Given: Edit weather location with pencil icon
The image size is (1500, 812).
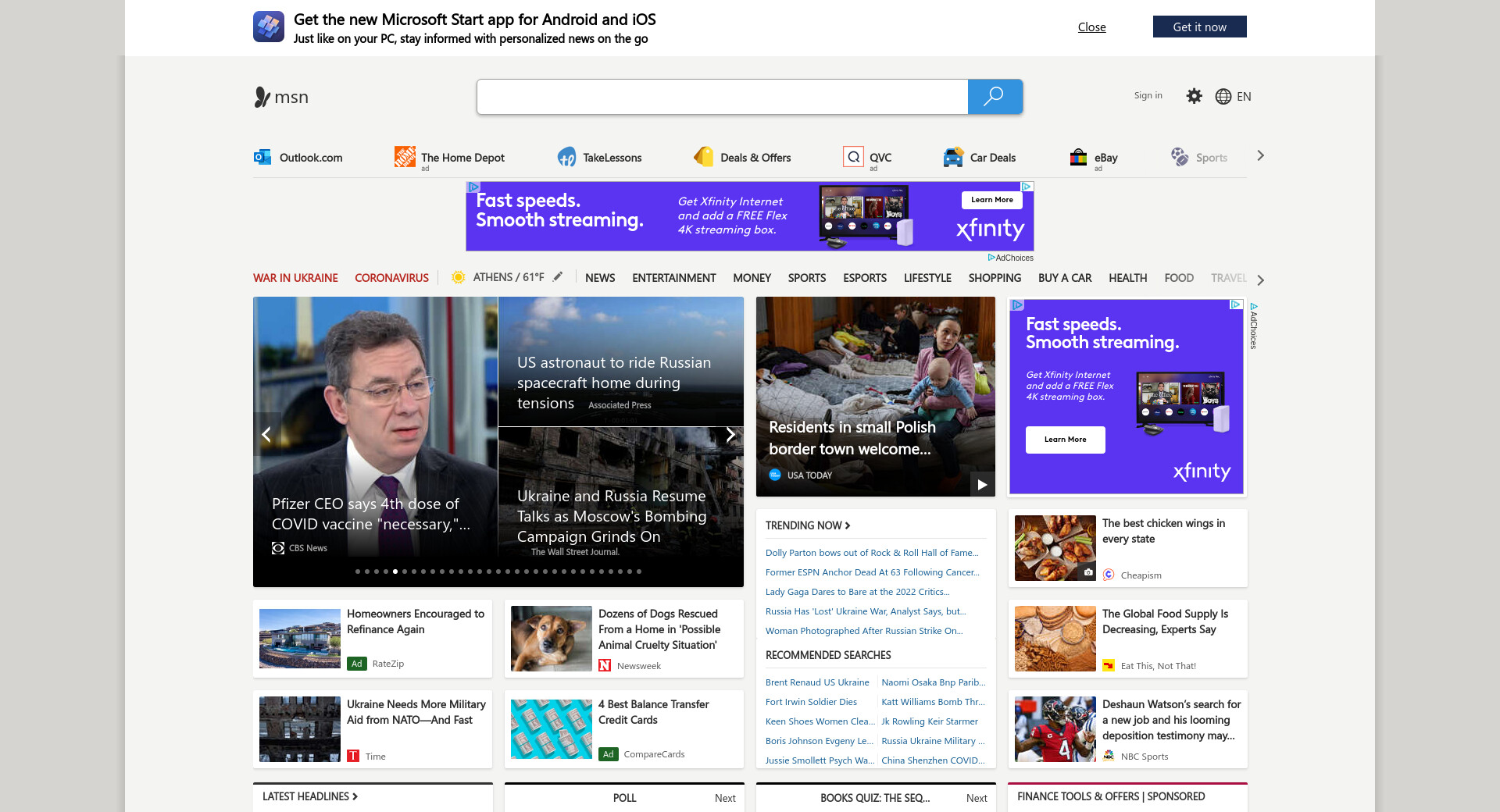Looking at the screenshot, I should [x=558, y=277].
